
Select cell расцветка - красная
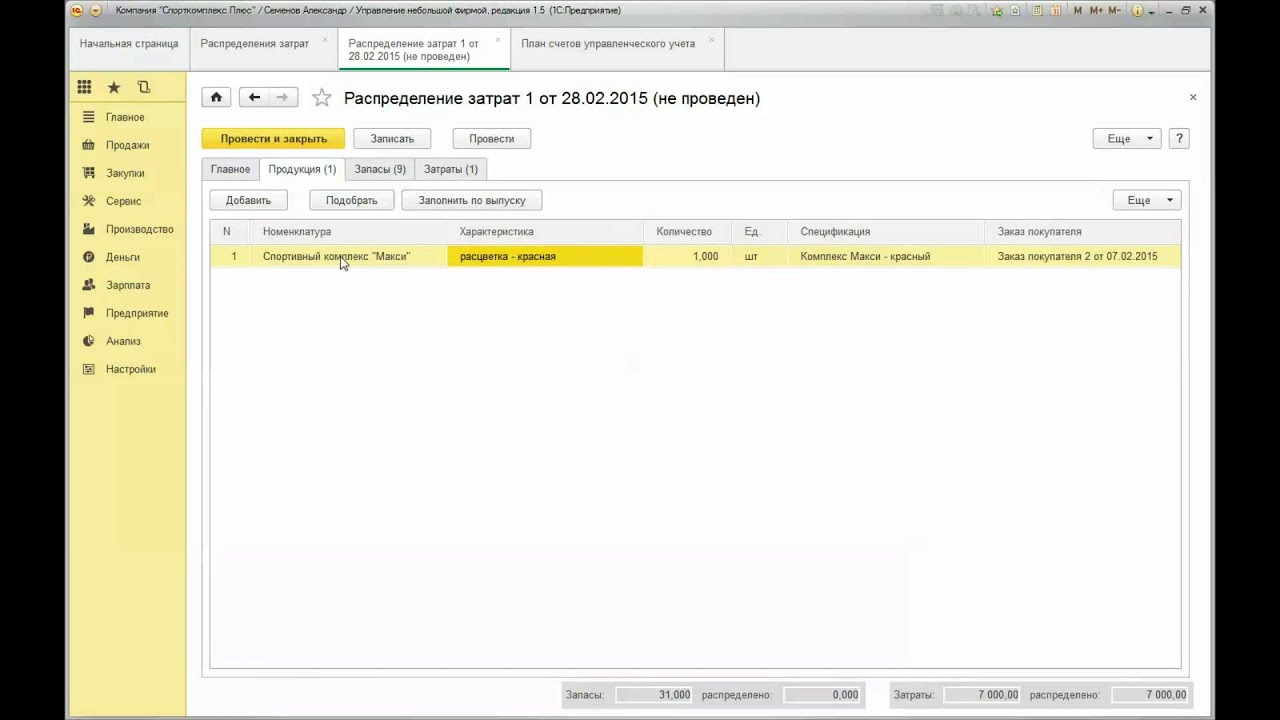pos(545,256)
